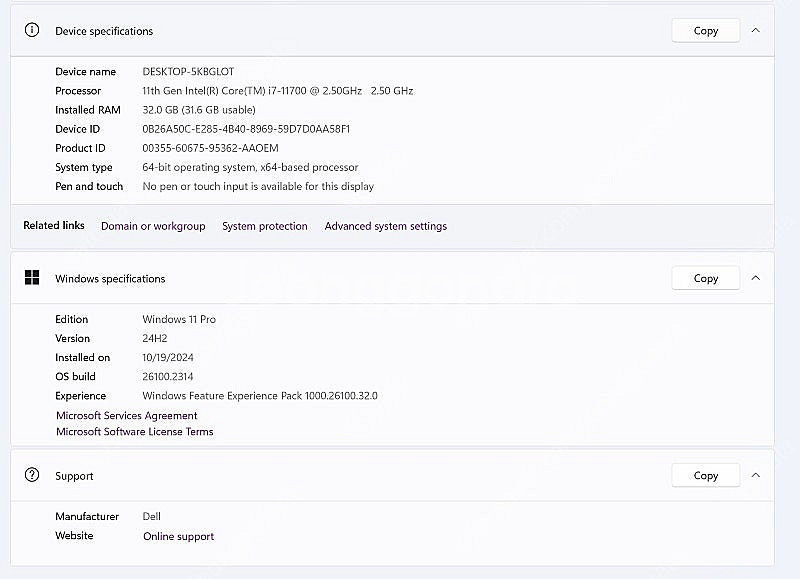Copy the Device specifications
The height and width of the screenshot is (579, 800).
706,31
